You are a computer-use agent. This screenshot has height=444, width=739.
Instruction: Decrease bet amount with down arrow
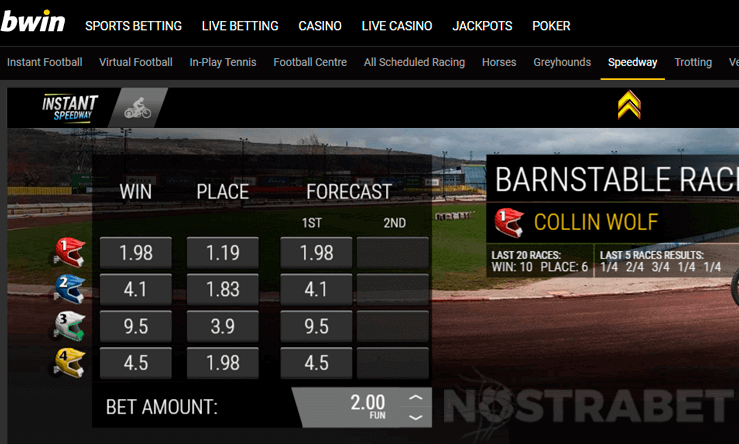[415, 417]
